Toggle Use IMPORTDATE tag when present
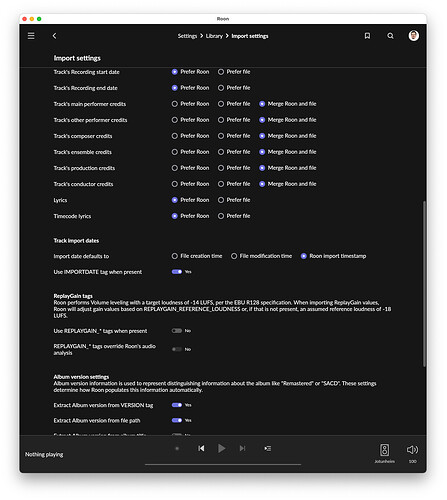The width and height of the screenshot is (447, 500). (x=177, y=272)
